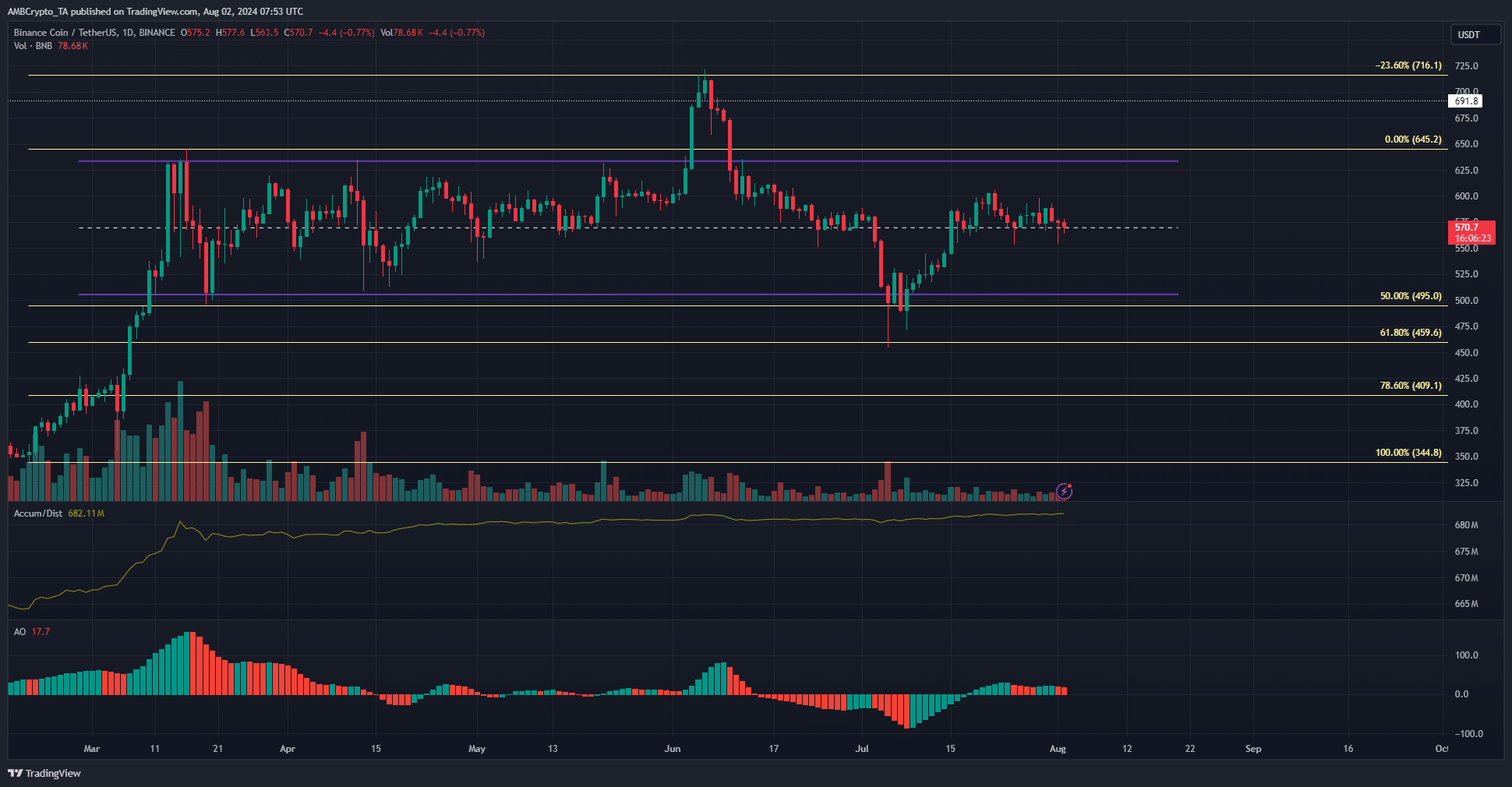Click the 100.0 AO axis label

pos(1466,655)
